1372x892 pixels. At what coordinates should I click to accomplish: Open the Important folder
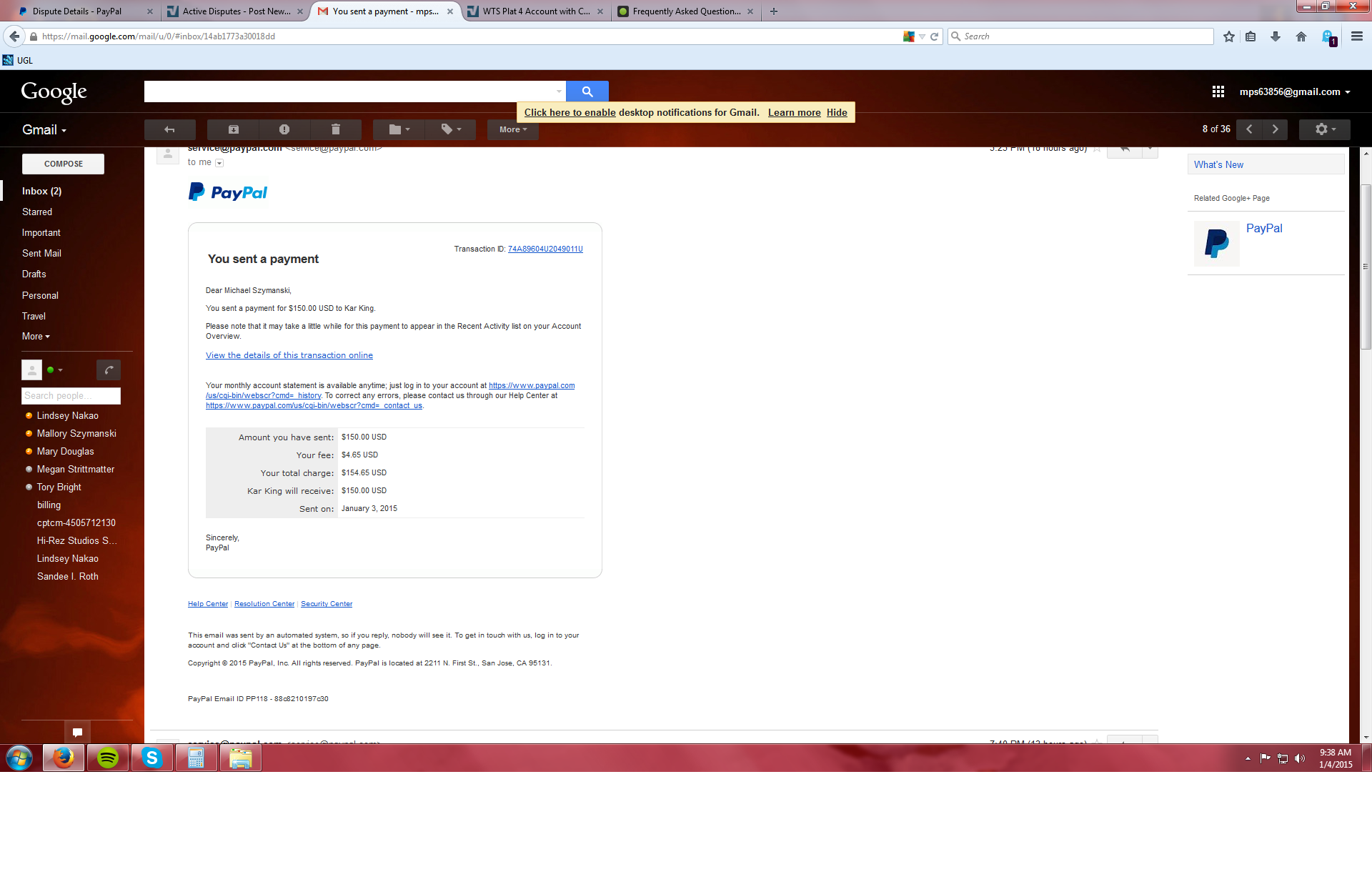pos(41,232)
